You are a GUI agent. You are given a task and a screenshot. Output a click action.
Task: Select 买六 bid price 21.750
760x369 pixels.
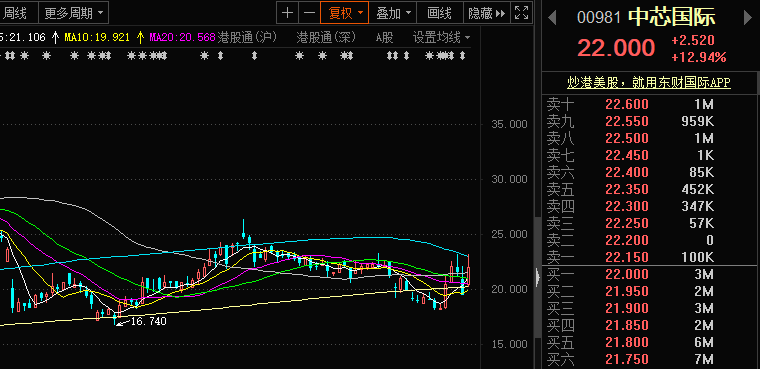[627, 359]
